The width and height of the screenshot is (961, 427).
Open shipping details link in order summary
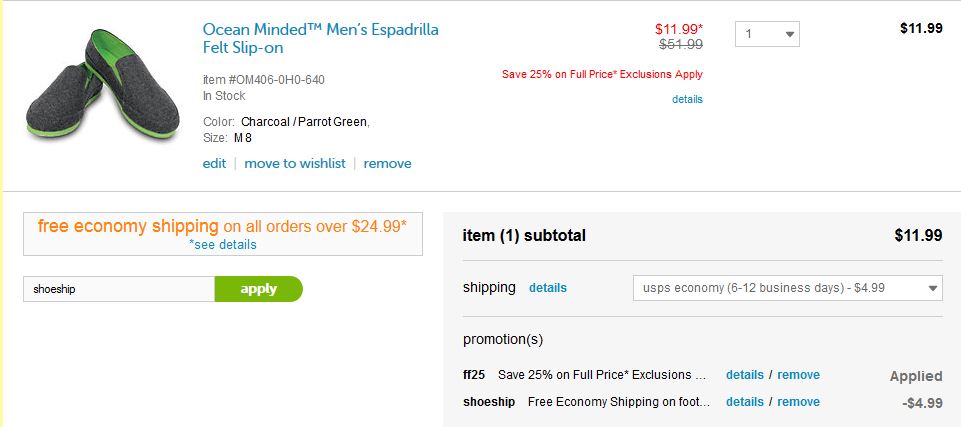point(547,288)
